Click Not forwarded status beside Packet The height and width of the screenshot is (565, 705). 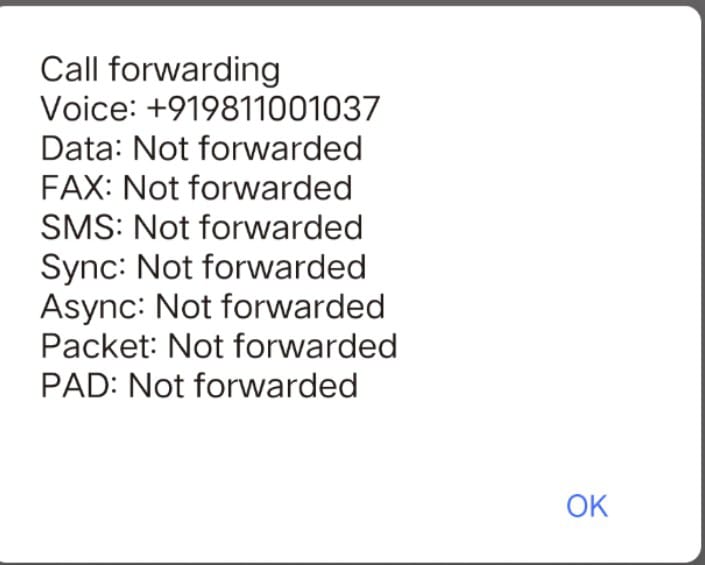click(x=282, y=346)
